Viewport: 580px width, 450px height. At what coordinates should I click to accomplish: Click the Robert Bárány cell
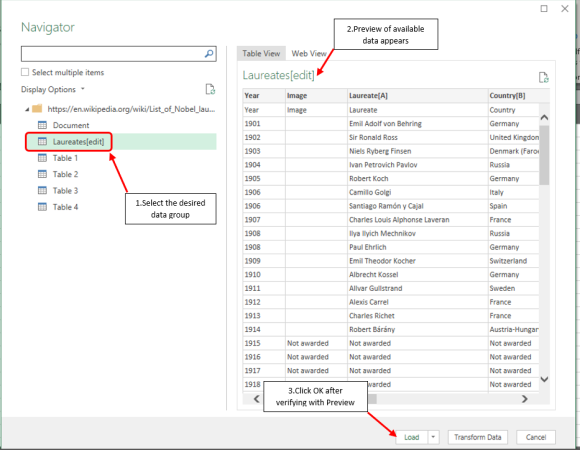pyautogui.click(x=418, y=329)
